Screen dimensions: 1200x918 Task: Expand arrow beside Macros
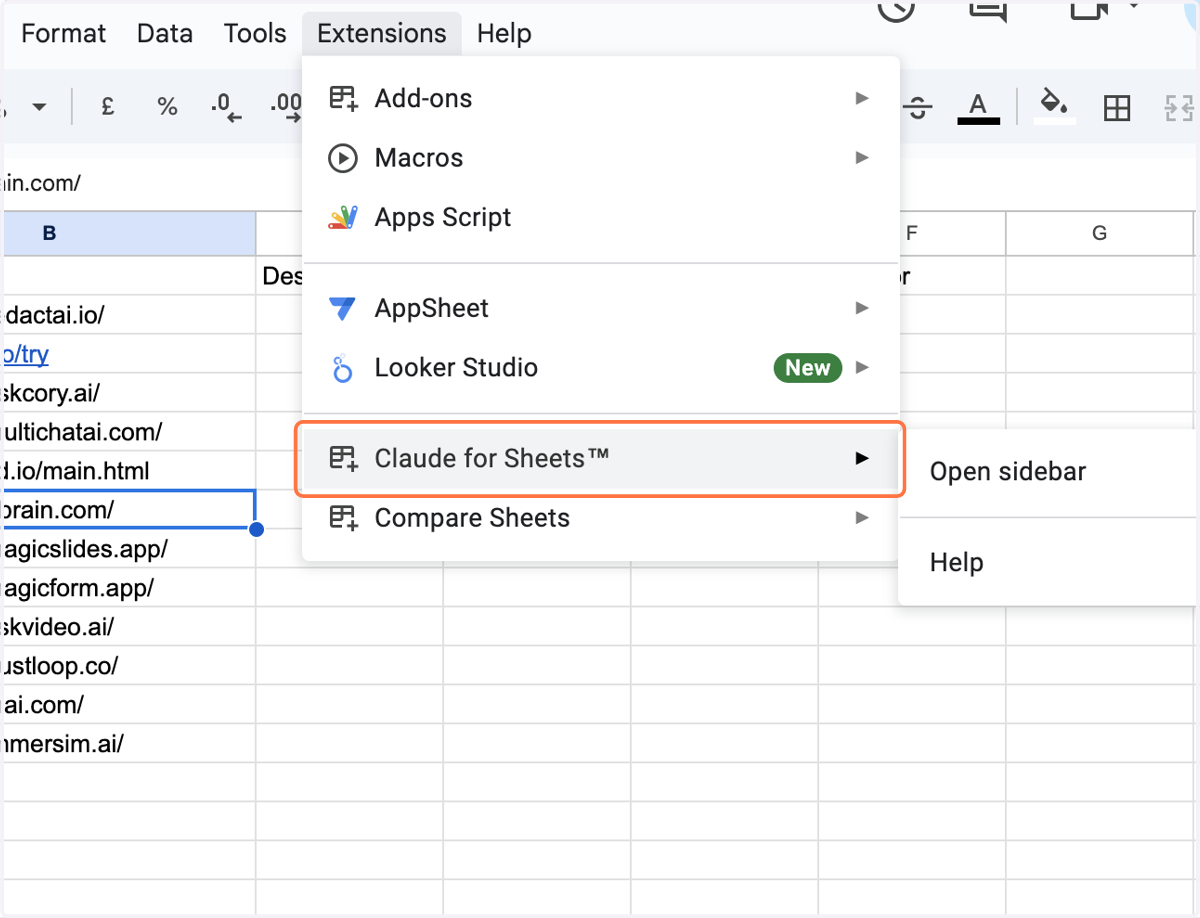click(862, 158)
